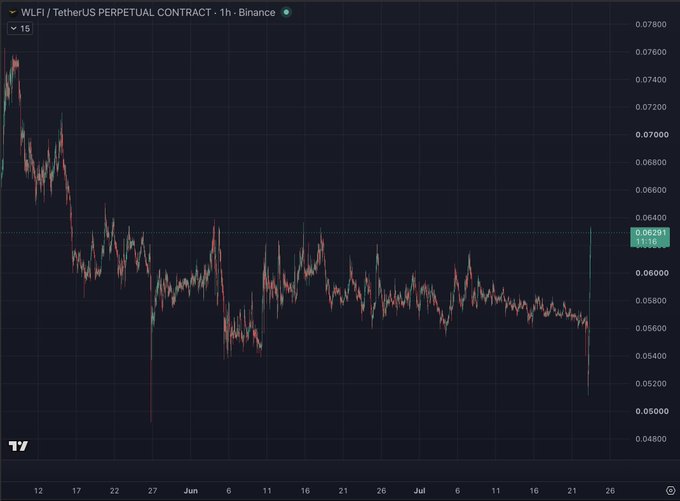Click the 0.05600 price axis label
680x501 pixels.
pyautogui.click(x=651, y=328)
